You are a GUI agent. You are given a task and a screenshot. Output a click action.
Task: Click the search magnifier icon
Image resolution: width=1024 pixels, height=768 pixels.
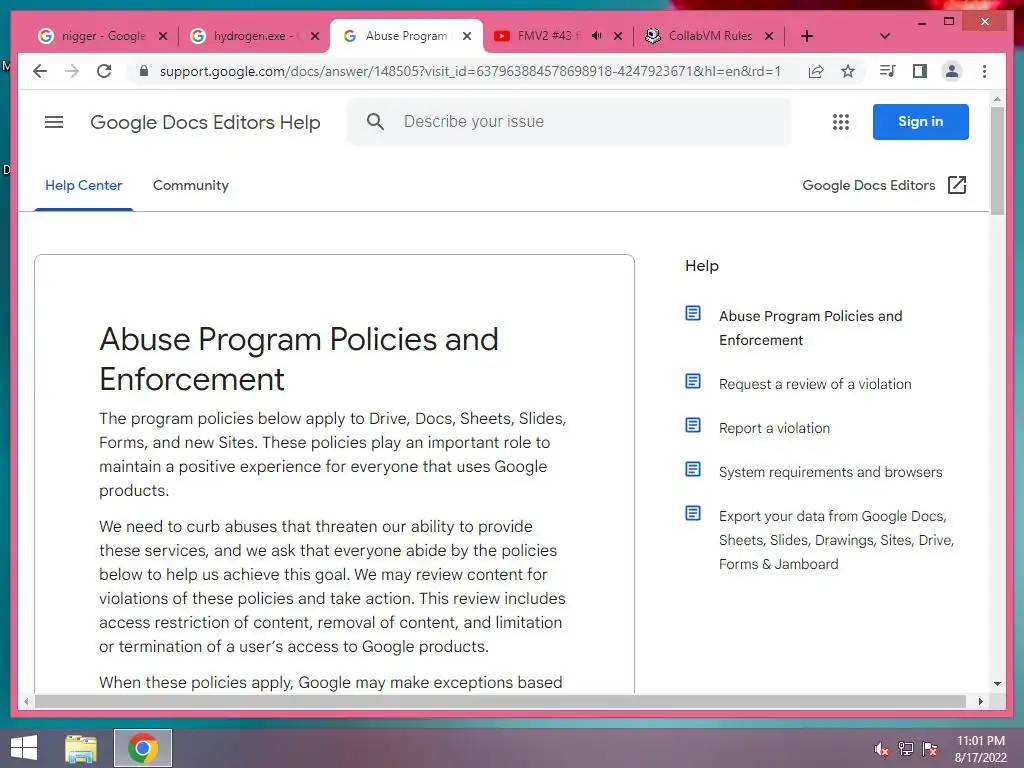(x=375, y=121)
